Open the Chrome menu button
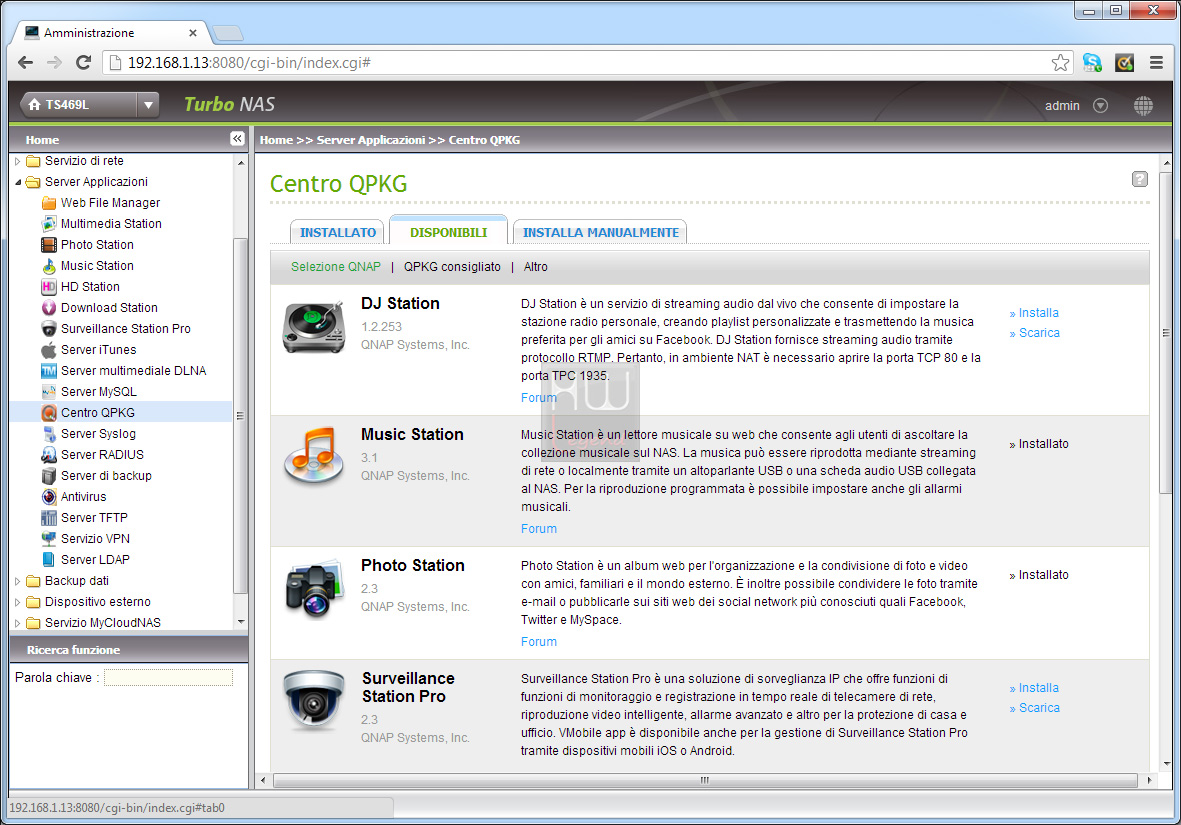Viewport: 1181px width, 825px height. (1157, 63)
